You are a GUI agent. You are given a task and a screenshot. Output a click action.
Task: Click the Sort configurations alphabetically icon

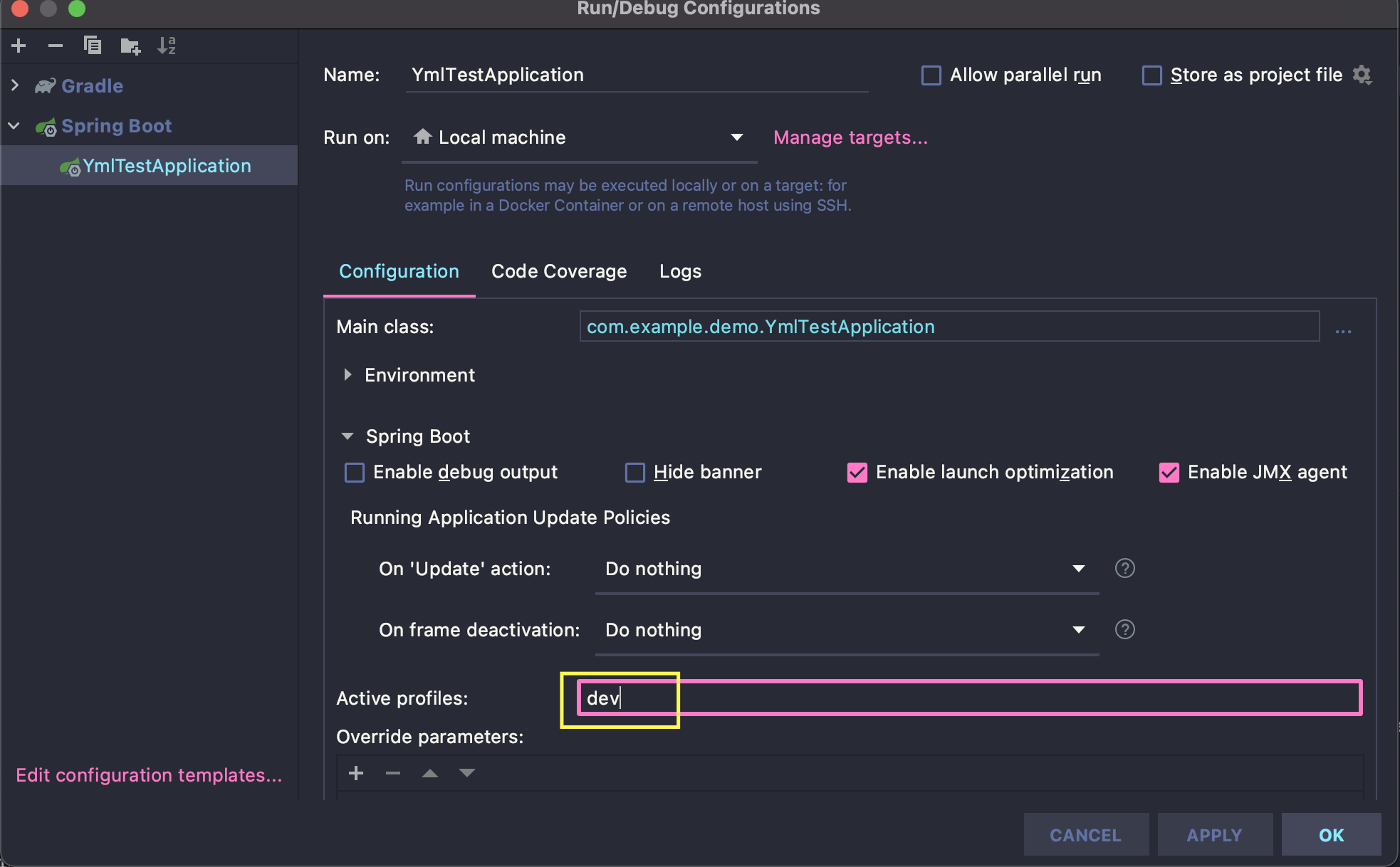(167, 46)
